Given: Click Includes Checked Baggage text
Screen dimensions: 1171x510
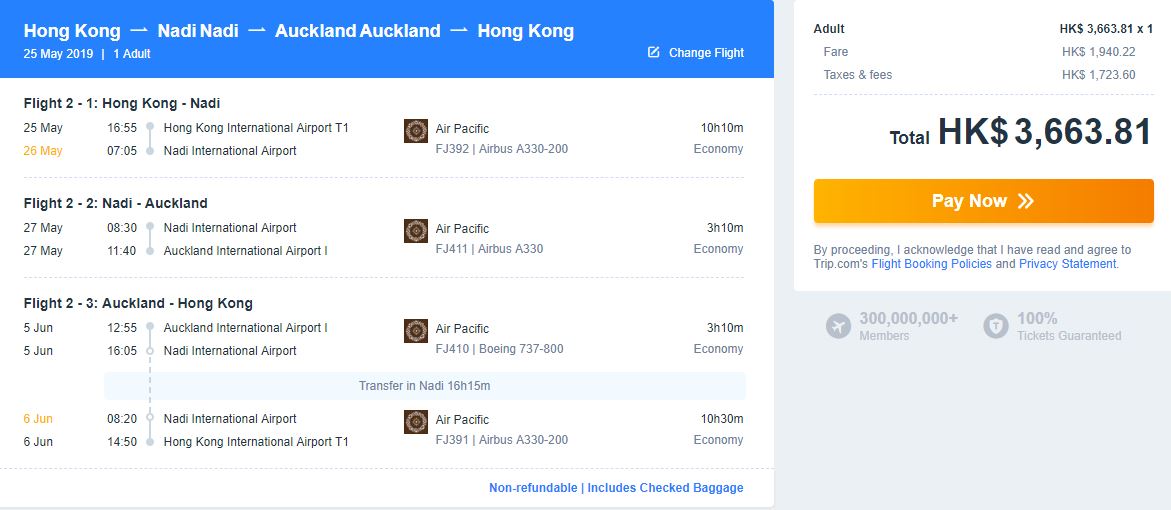Looking at the screenshot, I should pos(665,488).
